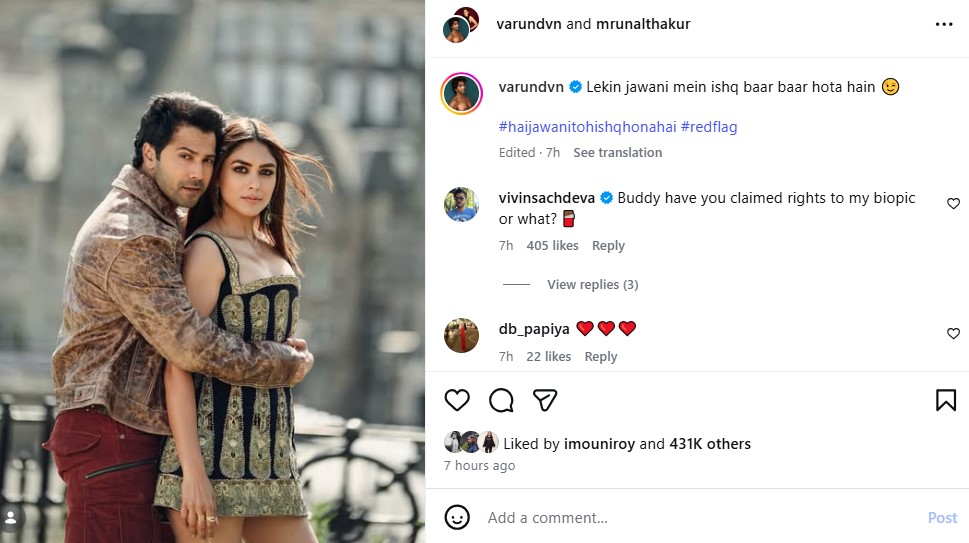Open varundvn's story profile picture

pos(462,94)
